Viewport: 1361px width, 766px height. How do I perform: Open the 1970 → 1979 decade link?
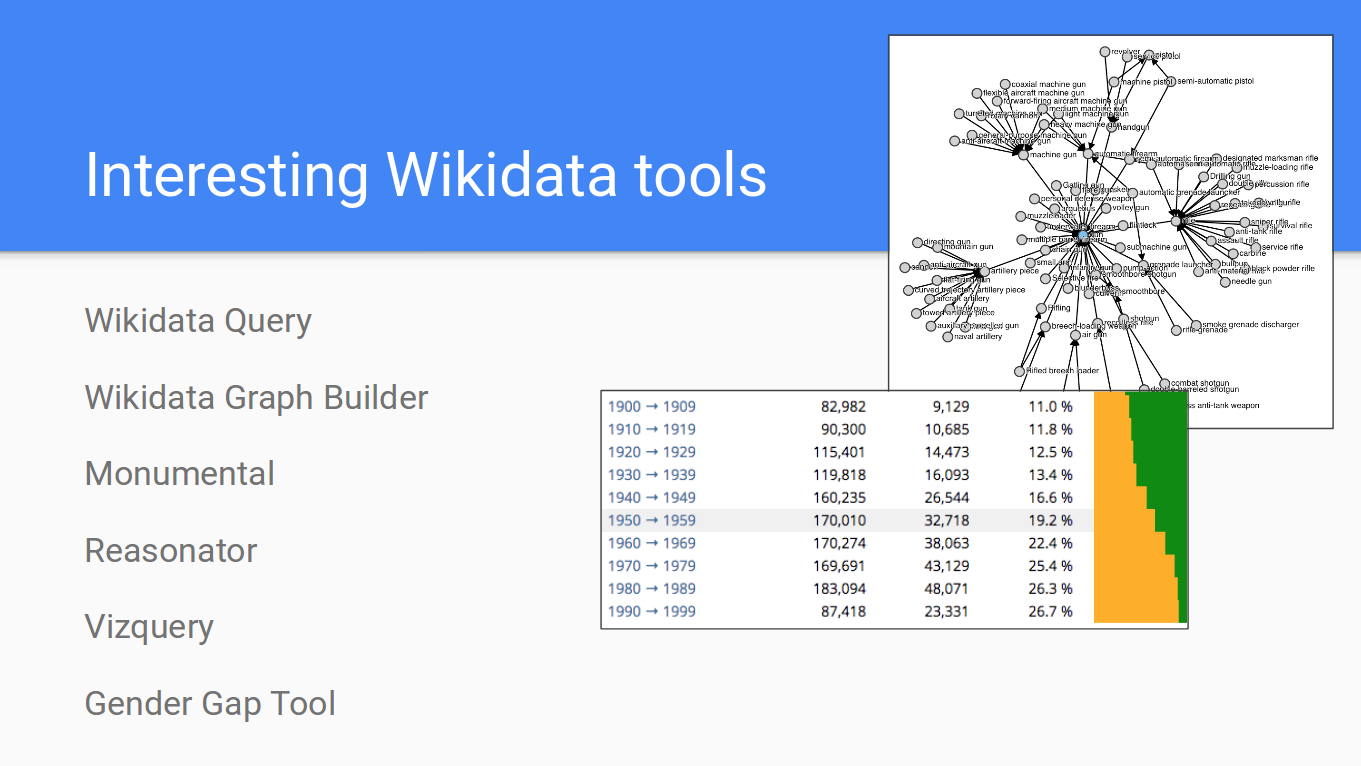[x=652, y=566]
